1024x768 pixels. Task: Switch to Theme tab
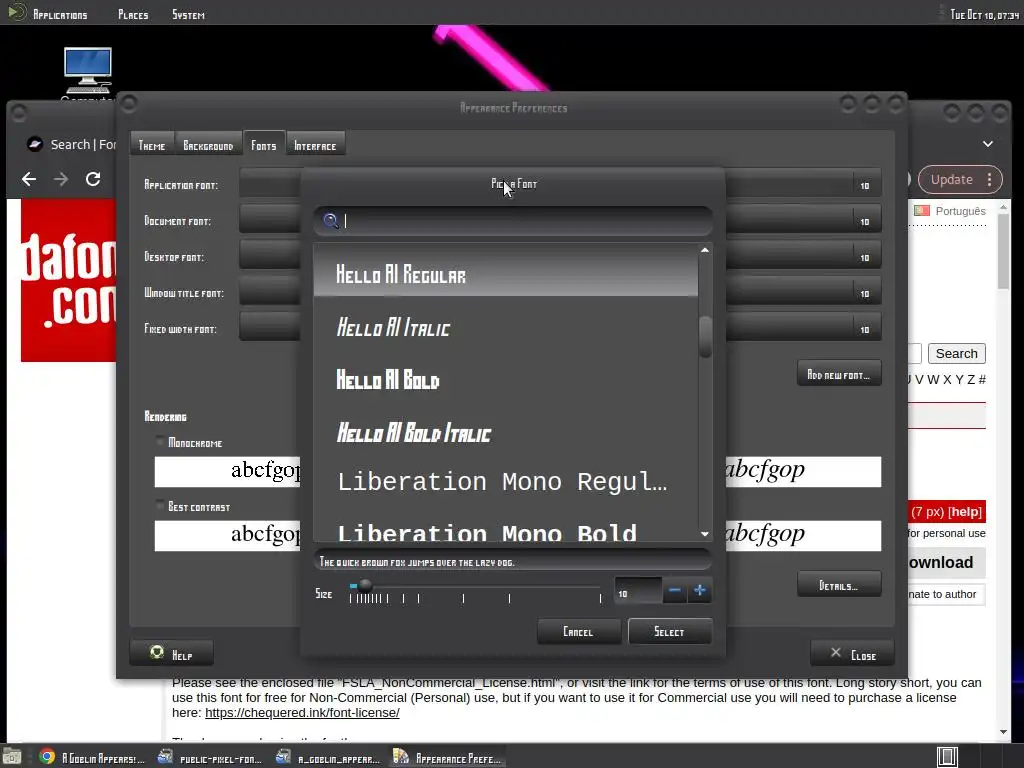click(x=152, y=146)
